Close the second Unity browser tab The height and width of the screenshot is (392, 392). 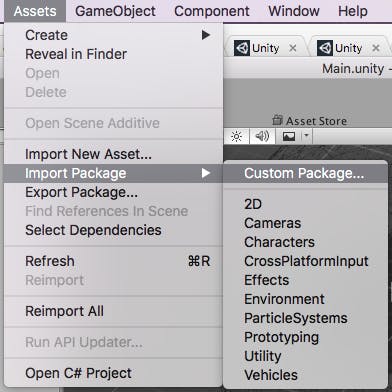pos(376,48)
